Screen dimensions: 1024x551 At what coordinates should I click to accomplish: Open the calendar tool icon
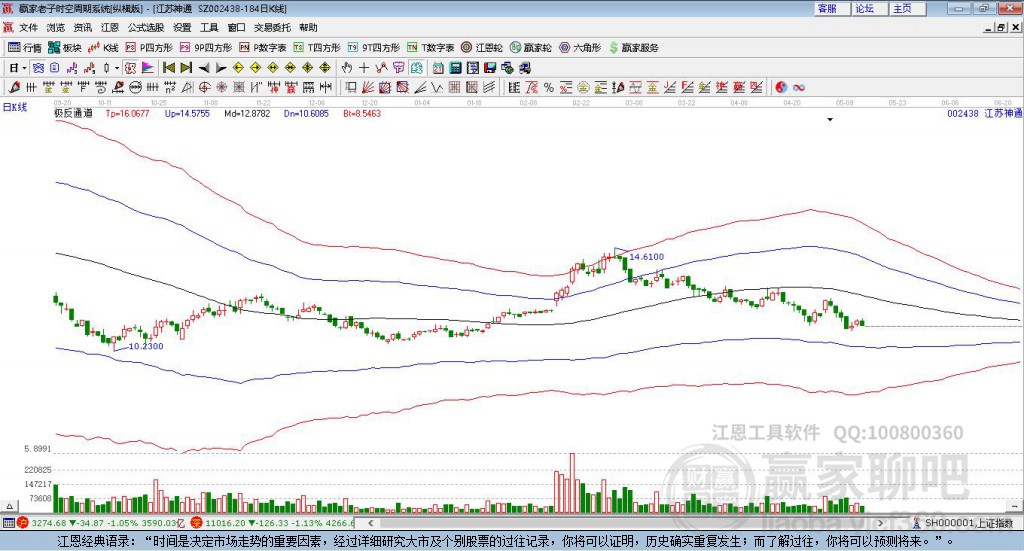point(438,68)
